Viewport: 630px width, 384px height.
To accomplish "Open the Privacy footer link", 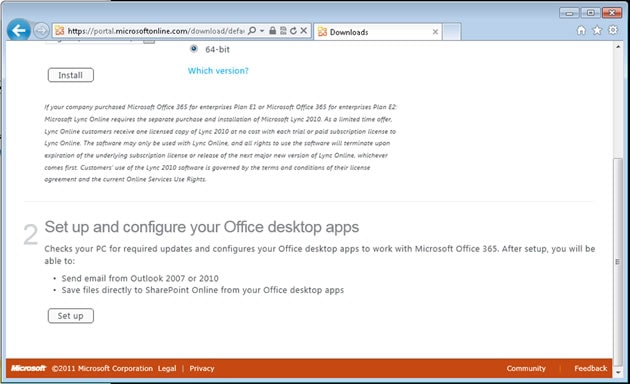I will (x=202, y=368).
